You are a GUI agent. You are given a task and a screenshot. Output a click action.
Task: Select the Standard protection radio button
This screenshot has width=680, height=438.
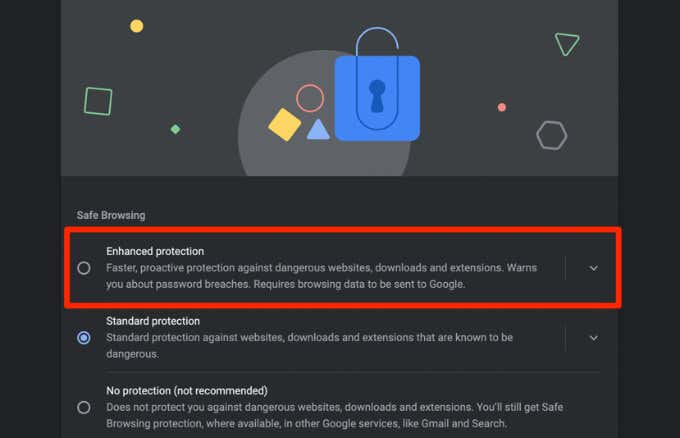point(84,338)
